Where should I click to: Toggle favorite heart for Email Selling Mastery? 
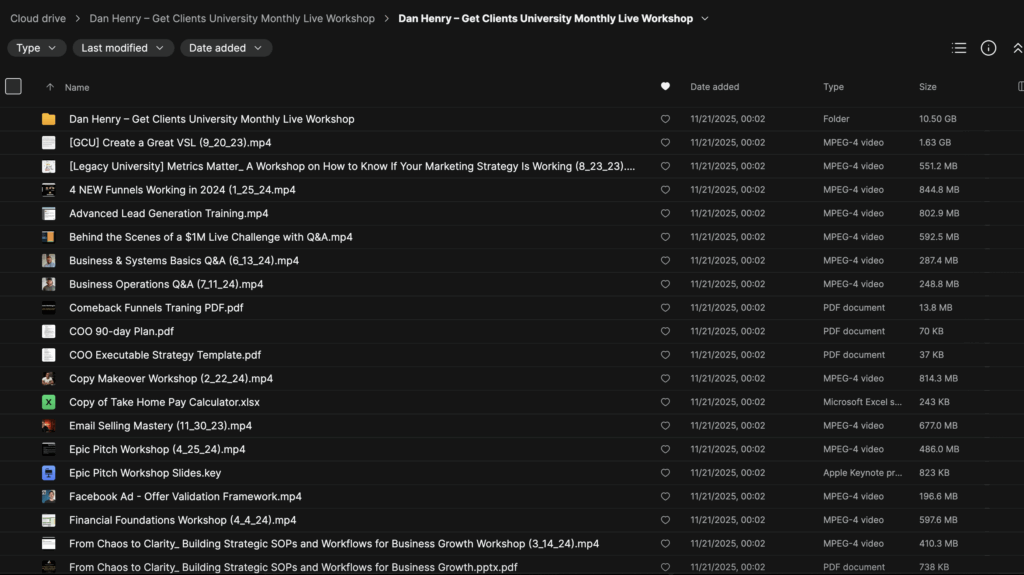pyautogui.click(x=665, y=426)
